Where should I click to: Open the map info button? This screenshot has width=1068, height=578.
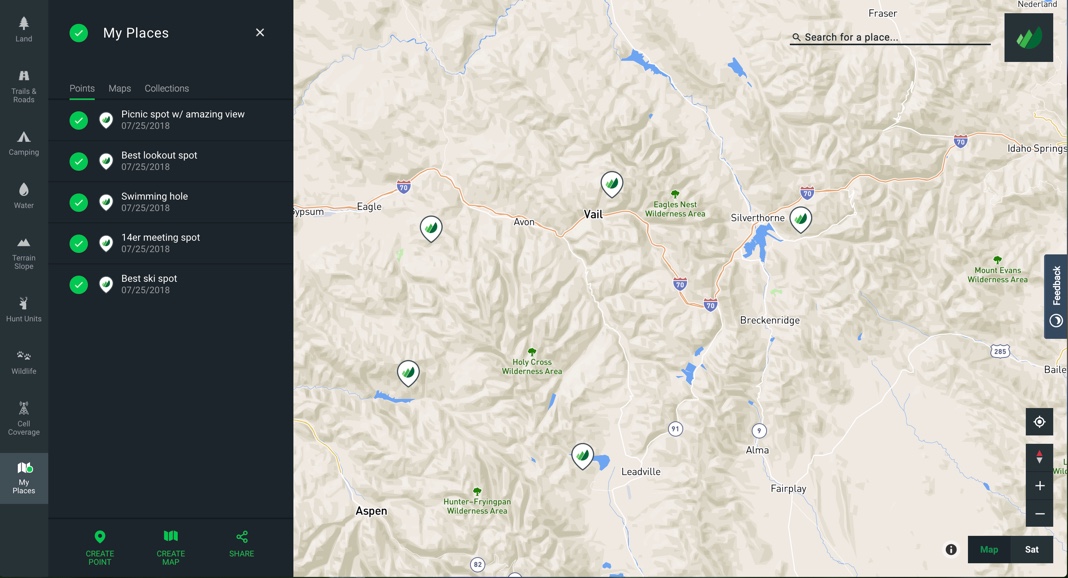[x=951, y=549]
